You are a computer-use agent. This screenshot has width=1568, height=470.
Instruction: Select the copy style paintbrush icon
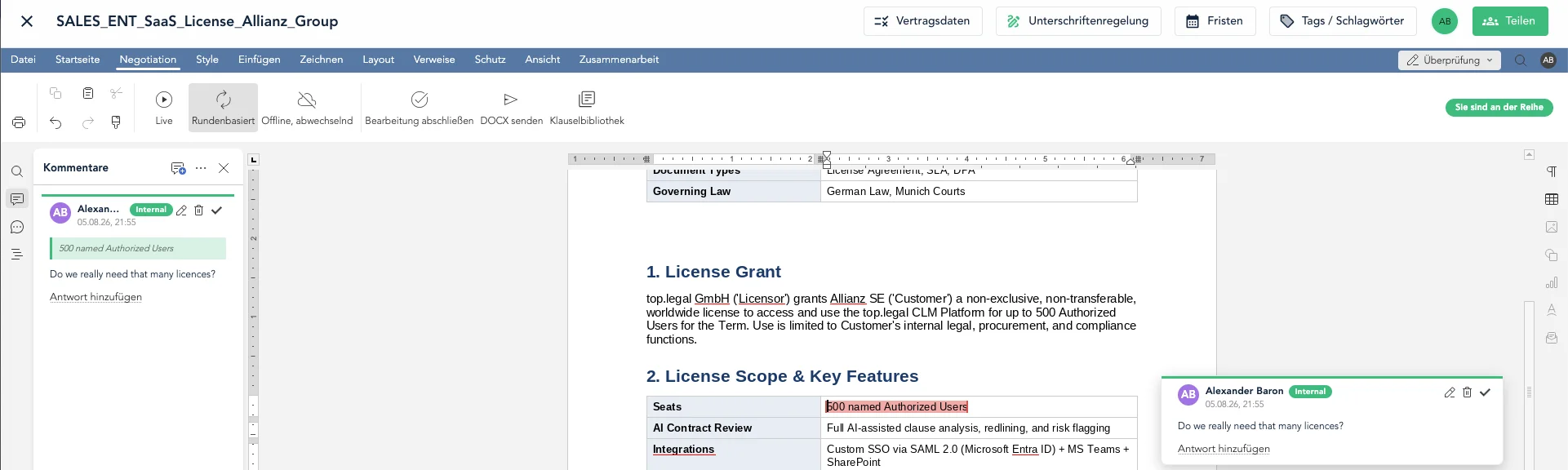click(116, 122)
